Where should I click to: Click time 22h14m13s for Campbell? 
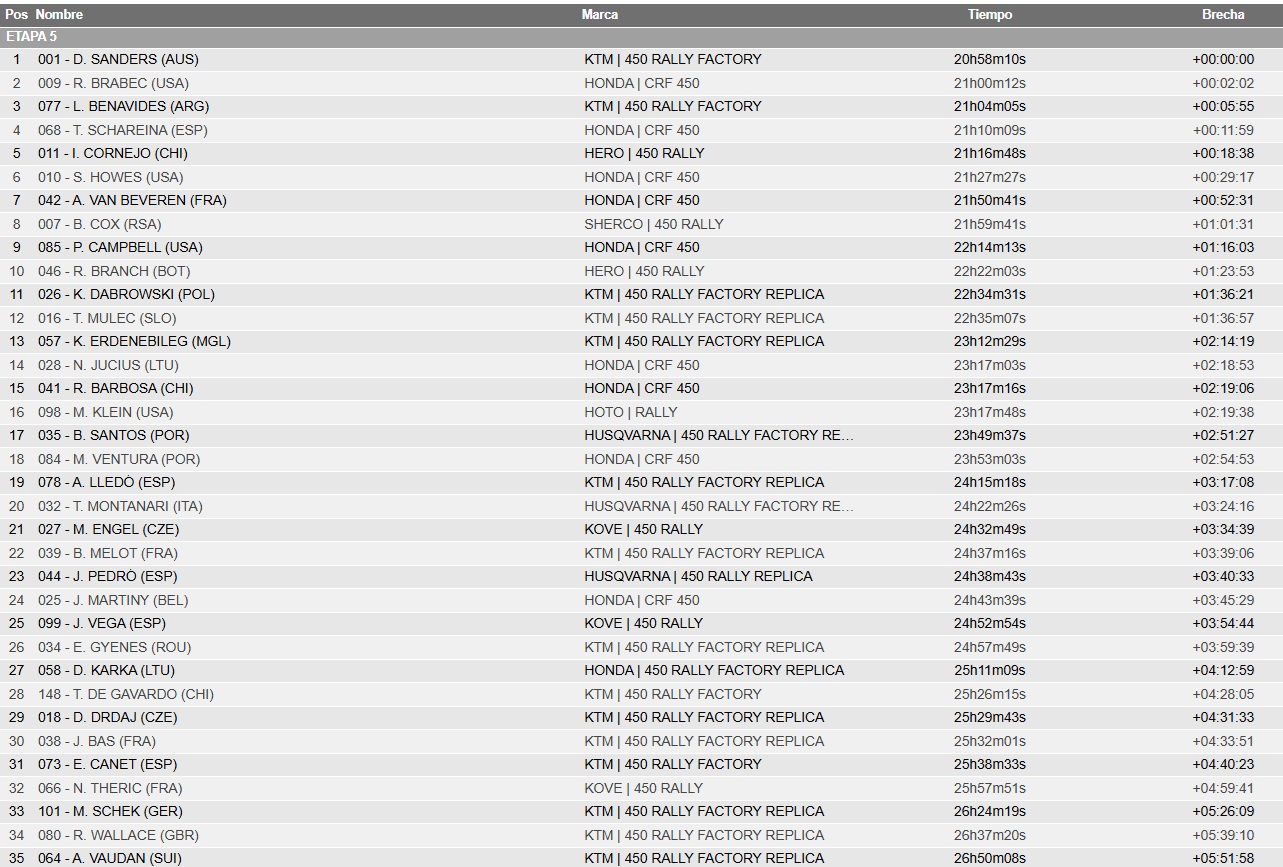tap(990, 247)
